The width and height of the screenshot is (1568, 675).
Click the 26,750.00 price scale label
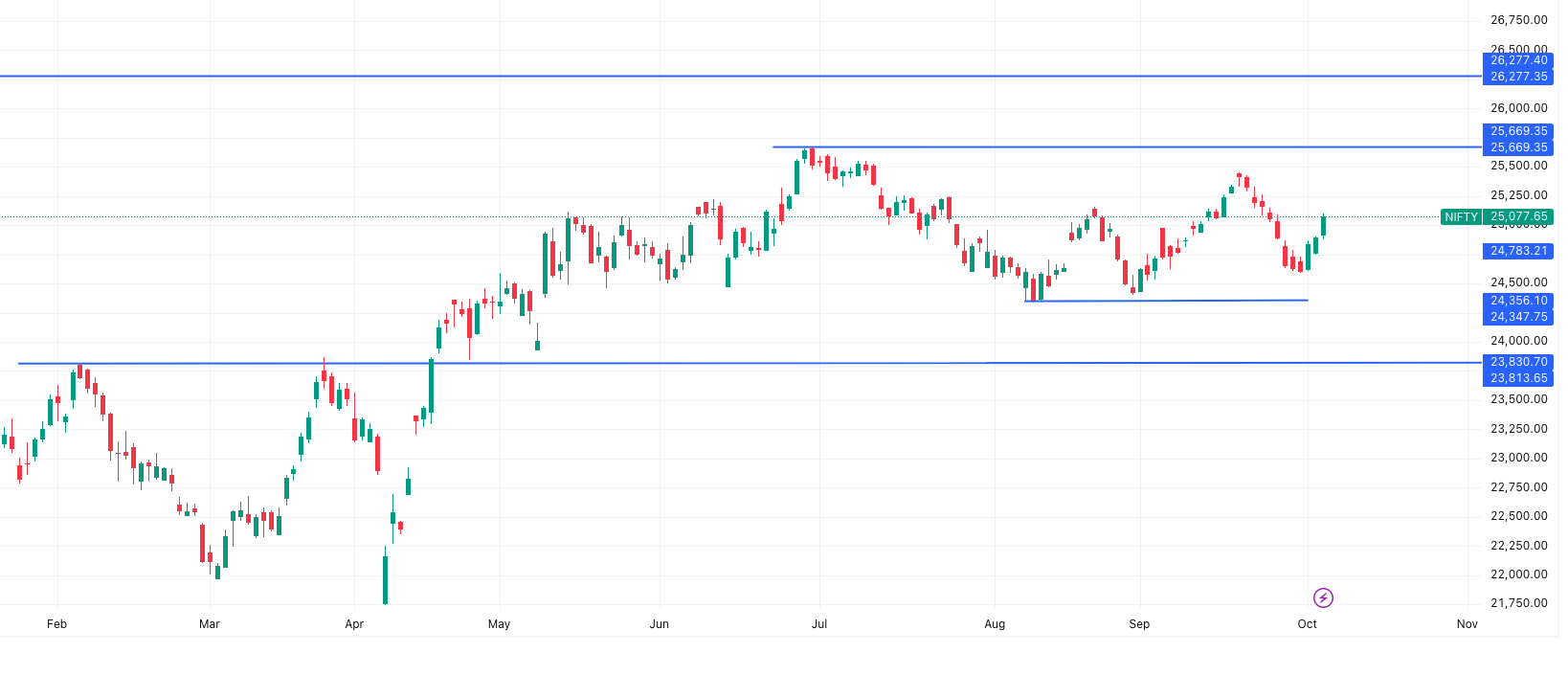point(1518,20)
